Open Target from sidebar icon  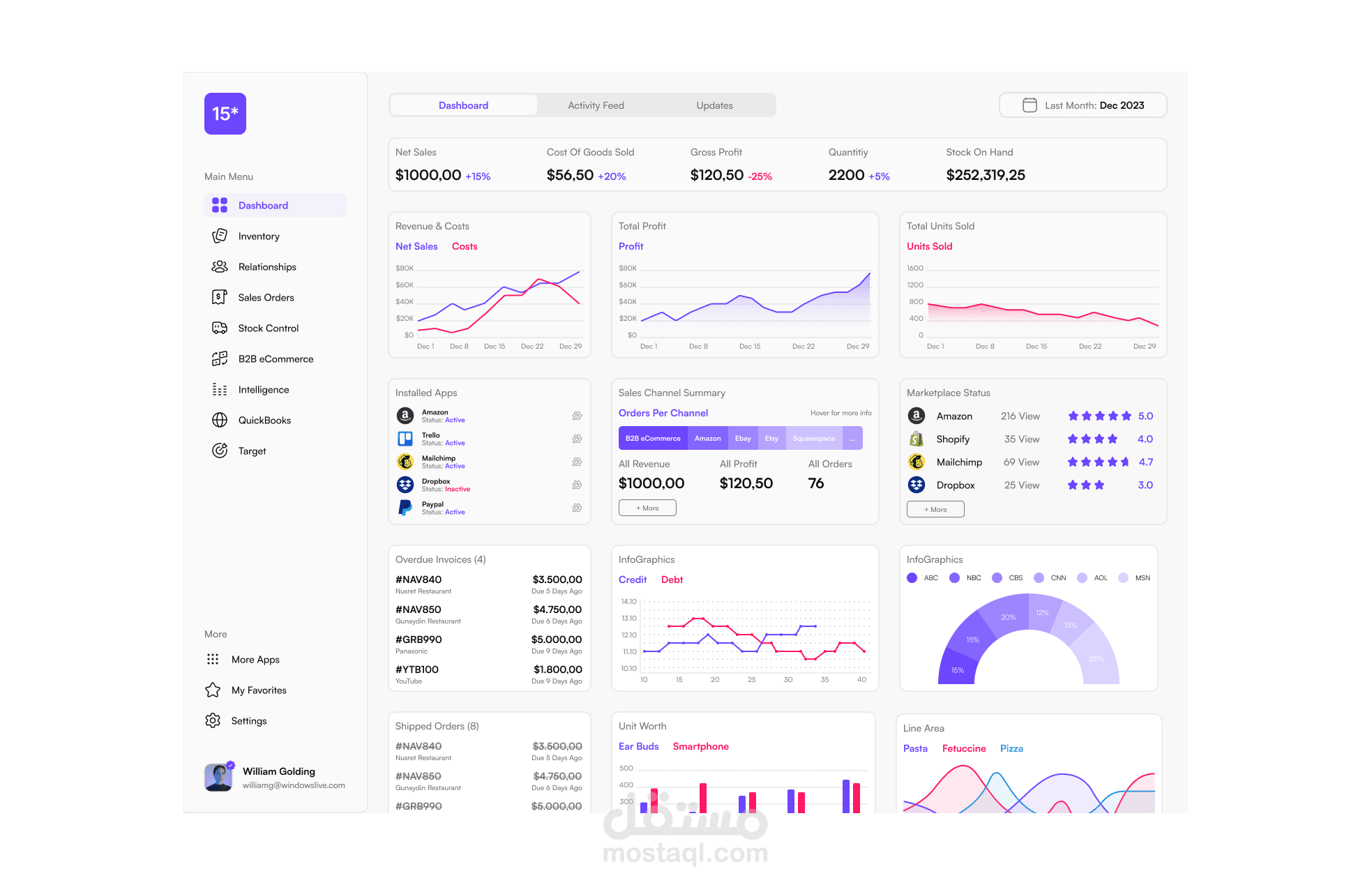(220, 451)
